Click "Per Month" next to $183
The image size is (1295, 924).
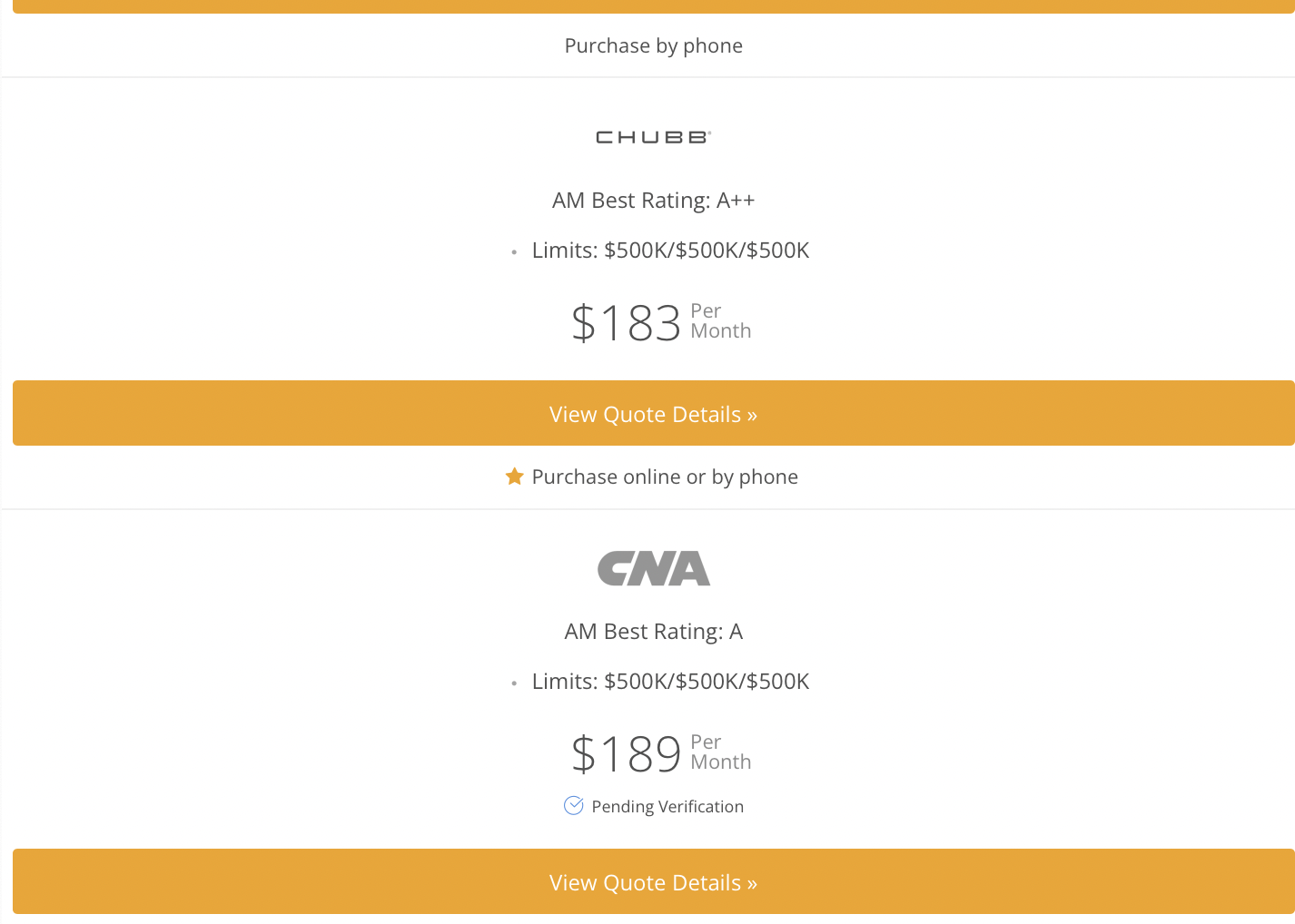point(720,321)
